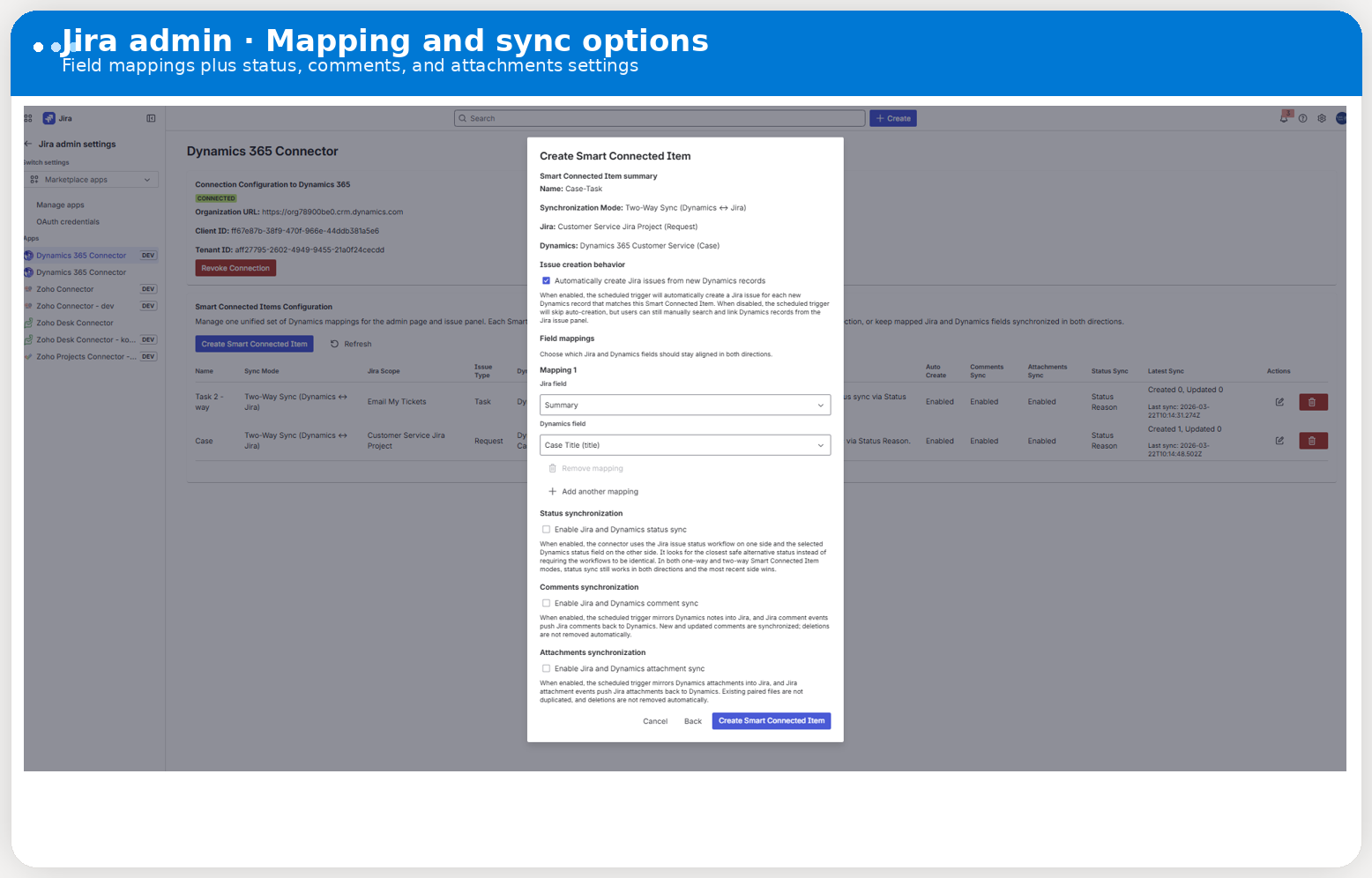Image resolution: width=1372 pixels, height=878 pixels.
Task: Select Manage apps in the sidebar
Action: coord(59,205)
